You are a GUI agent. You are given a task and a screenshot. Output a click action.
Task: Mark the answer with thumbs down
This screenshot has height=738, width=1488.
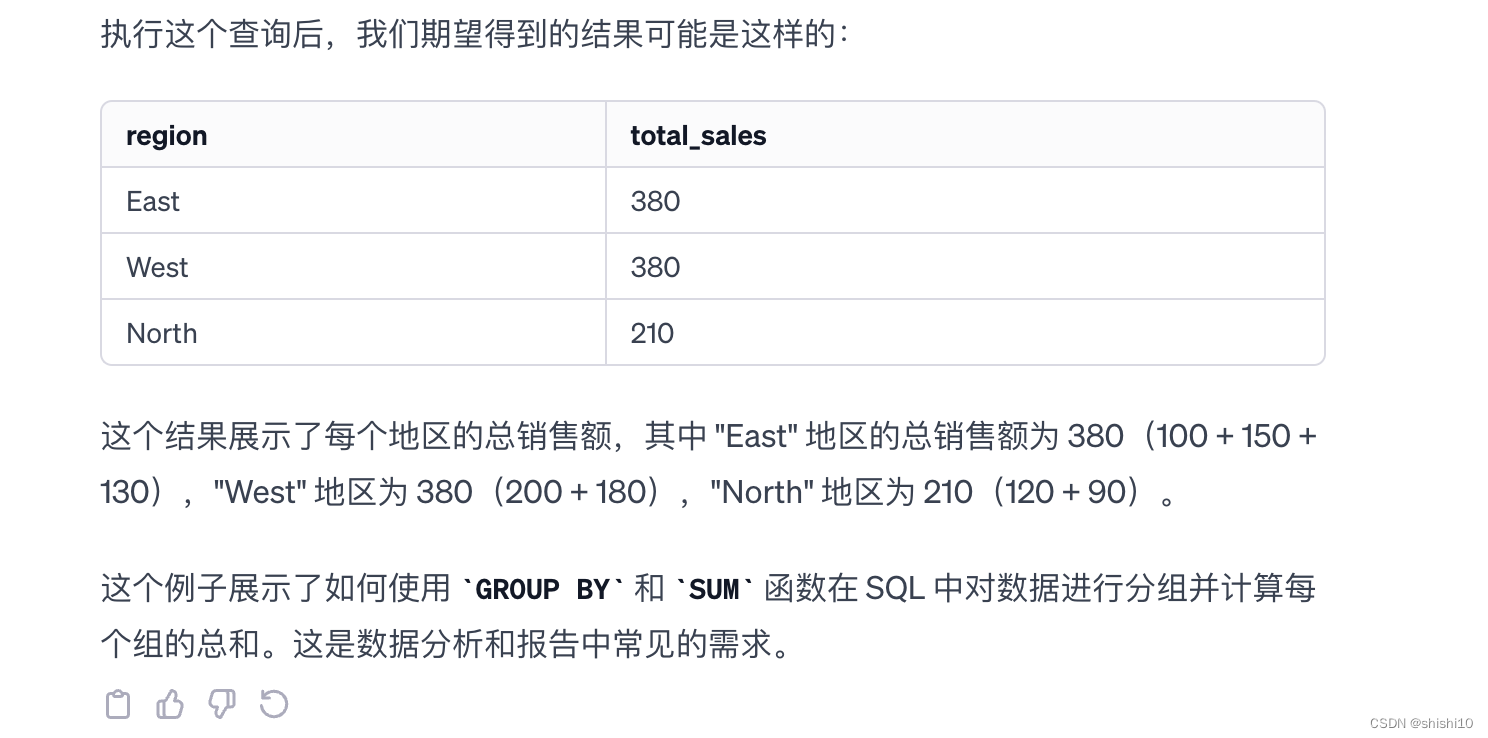click(x=222, y=704)
